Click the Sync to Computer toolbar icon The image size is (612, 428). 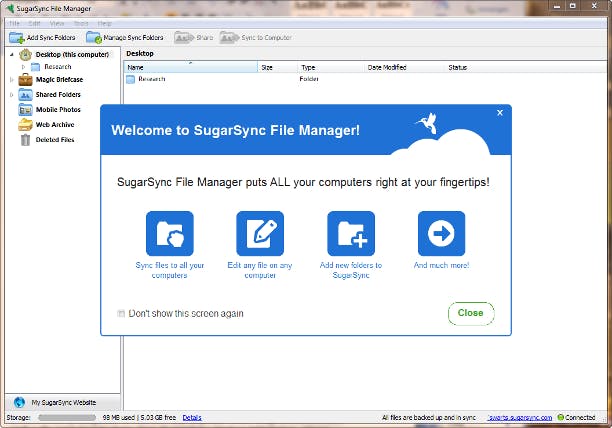pos(229,38)
